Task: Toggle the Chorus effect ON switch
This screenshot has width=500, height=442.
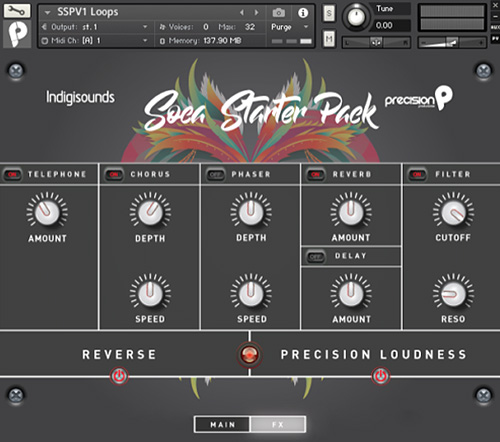Action: coord(114,174)
